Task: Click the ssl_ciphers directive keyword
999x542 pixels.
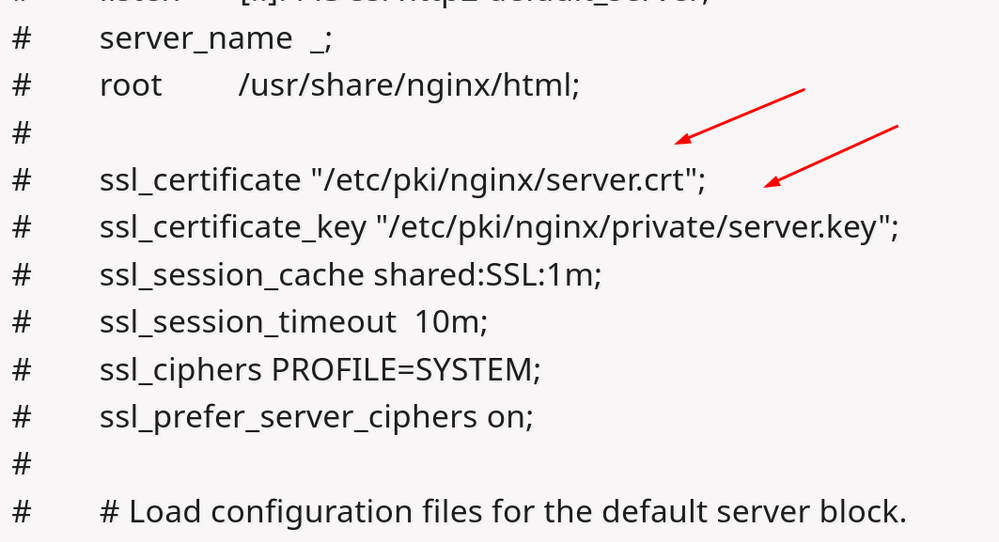Action: pos(180,370)
